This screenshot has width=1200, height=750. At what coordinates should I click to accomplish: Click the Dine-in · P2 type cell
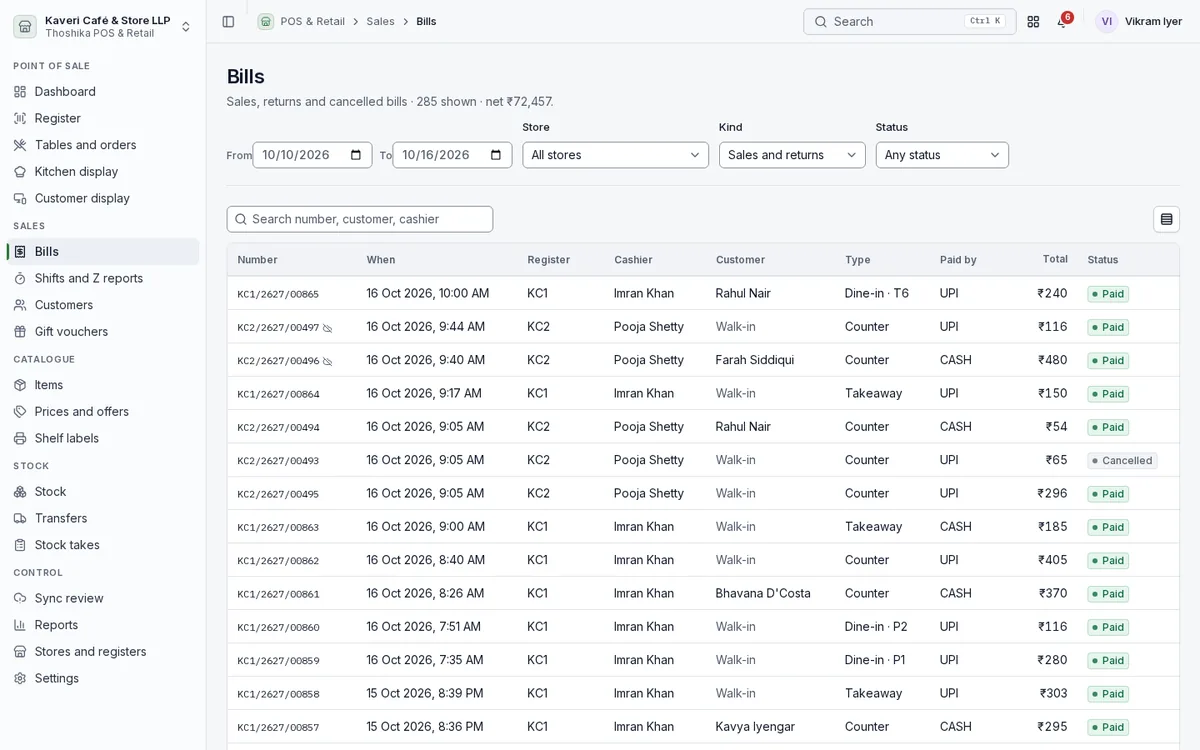876,627
